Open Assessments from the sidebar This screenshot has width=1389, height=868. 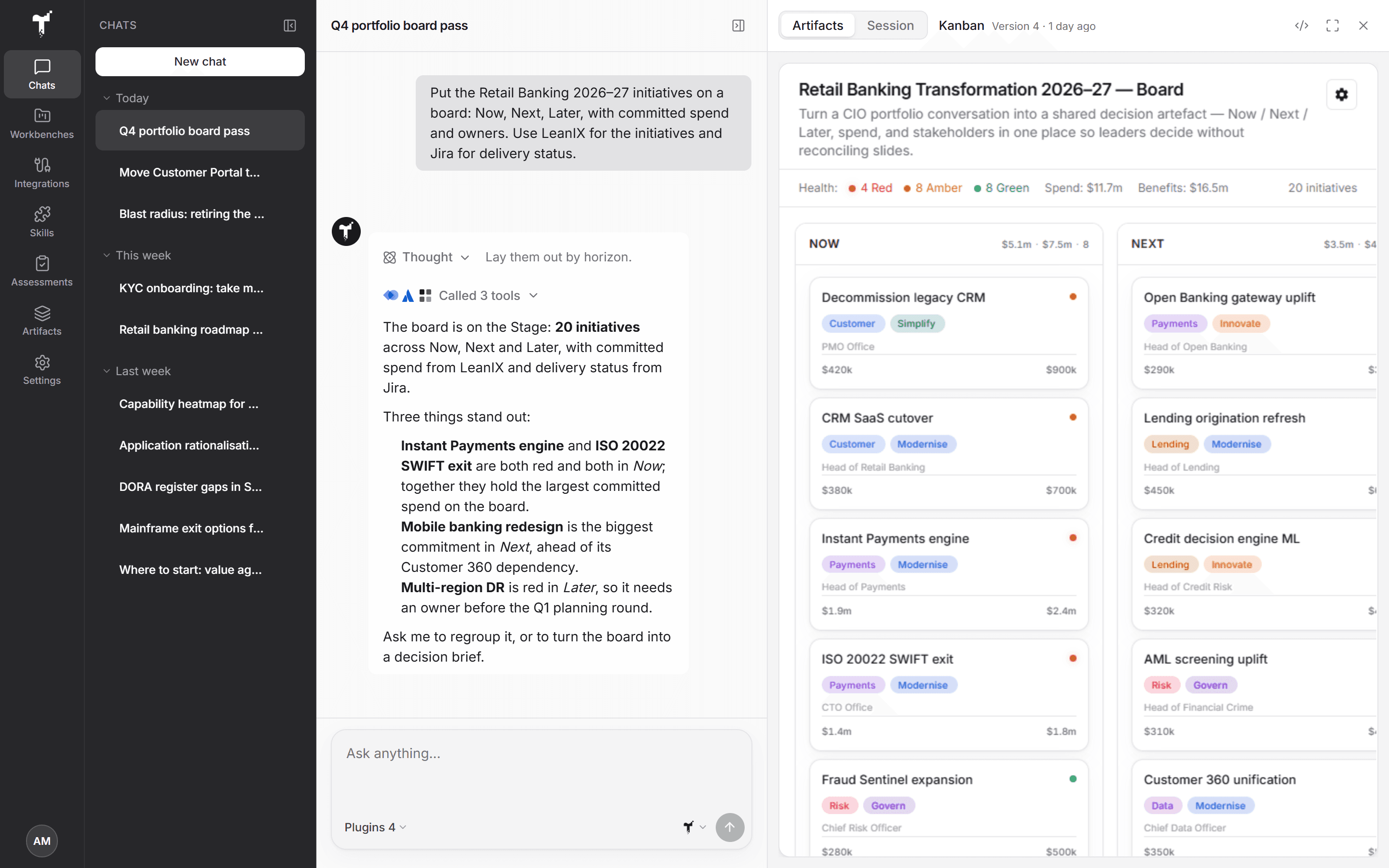[42, 271]
